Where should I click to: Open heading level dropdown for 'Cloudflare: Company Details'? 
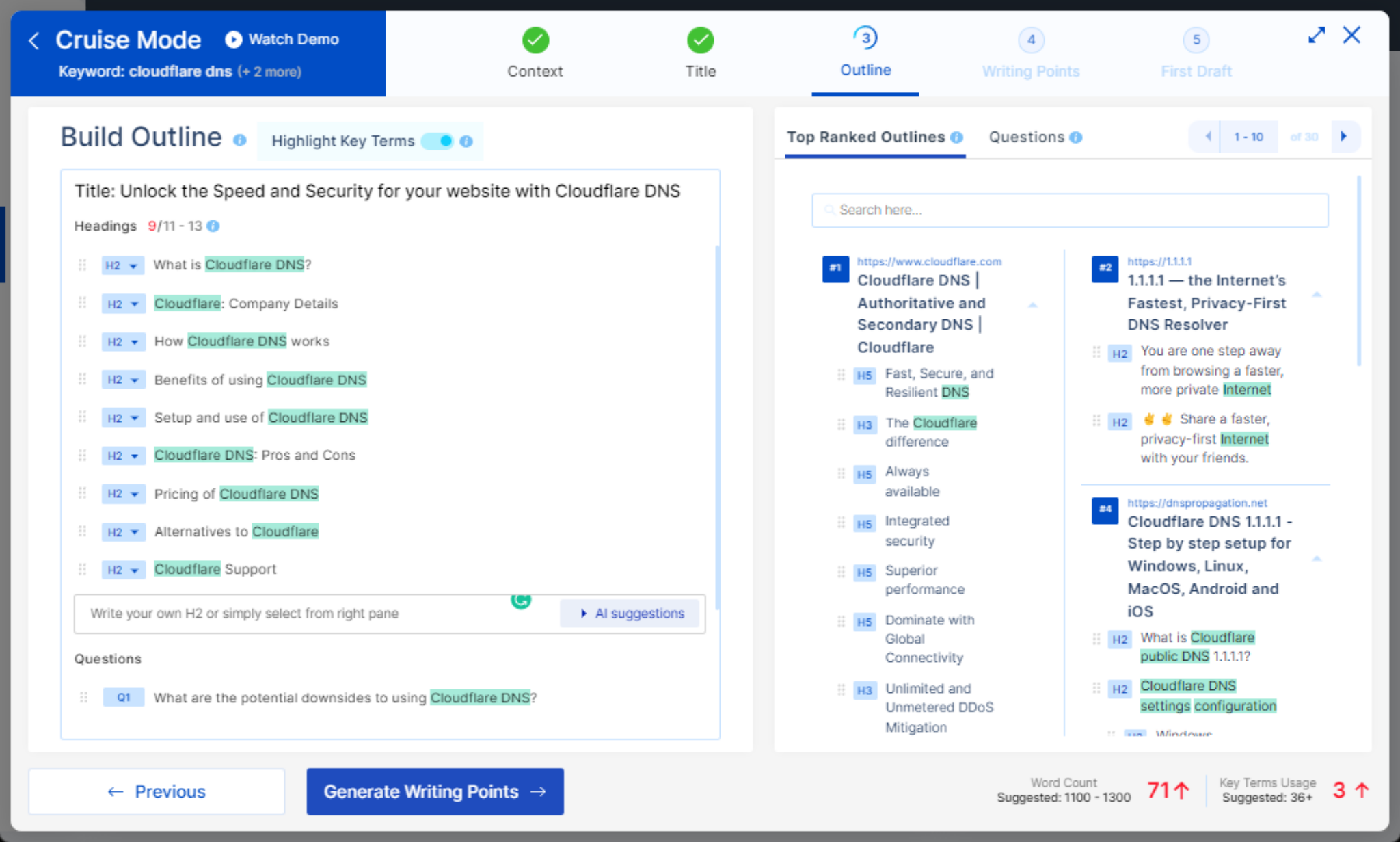pyautogui.click(x=123, y=304)
